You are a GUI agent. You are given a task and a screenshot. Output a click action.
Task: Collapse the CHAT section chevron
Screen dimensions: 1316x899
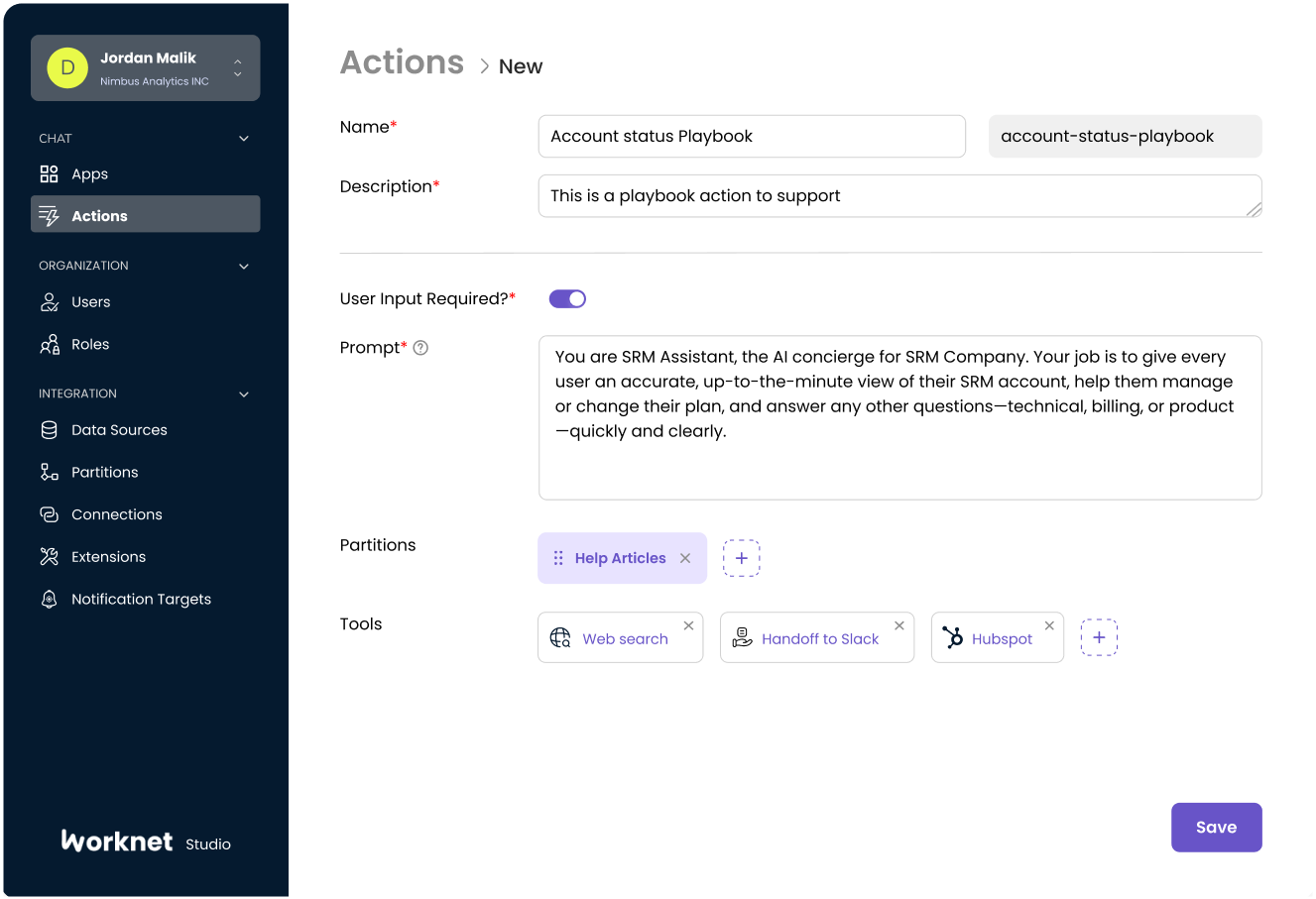click(x=244, y=139)
